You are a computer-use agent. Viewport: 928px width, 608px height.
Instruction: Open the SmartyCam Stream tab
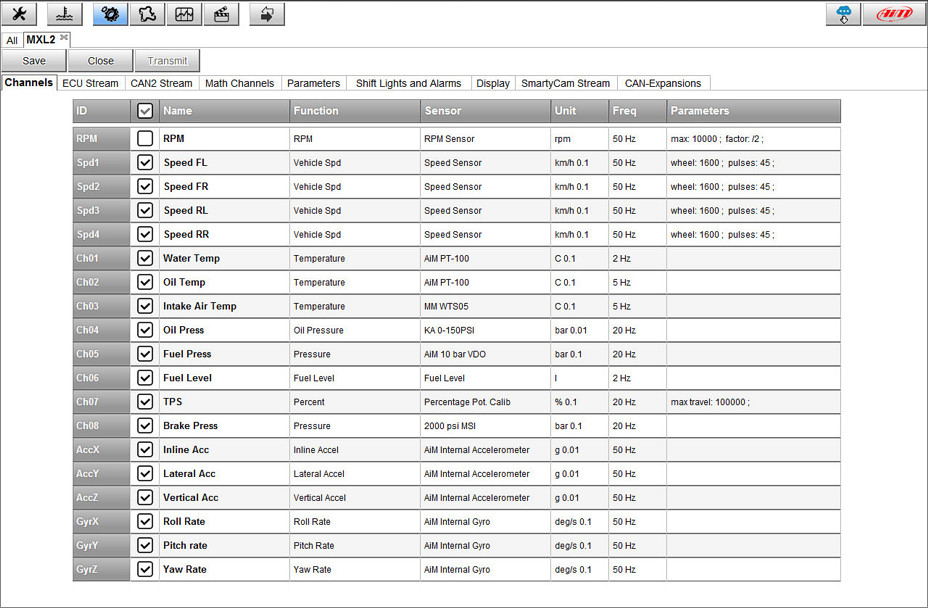coord(565,83)
